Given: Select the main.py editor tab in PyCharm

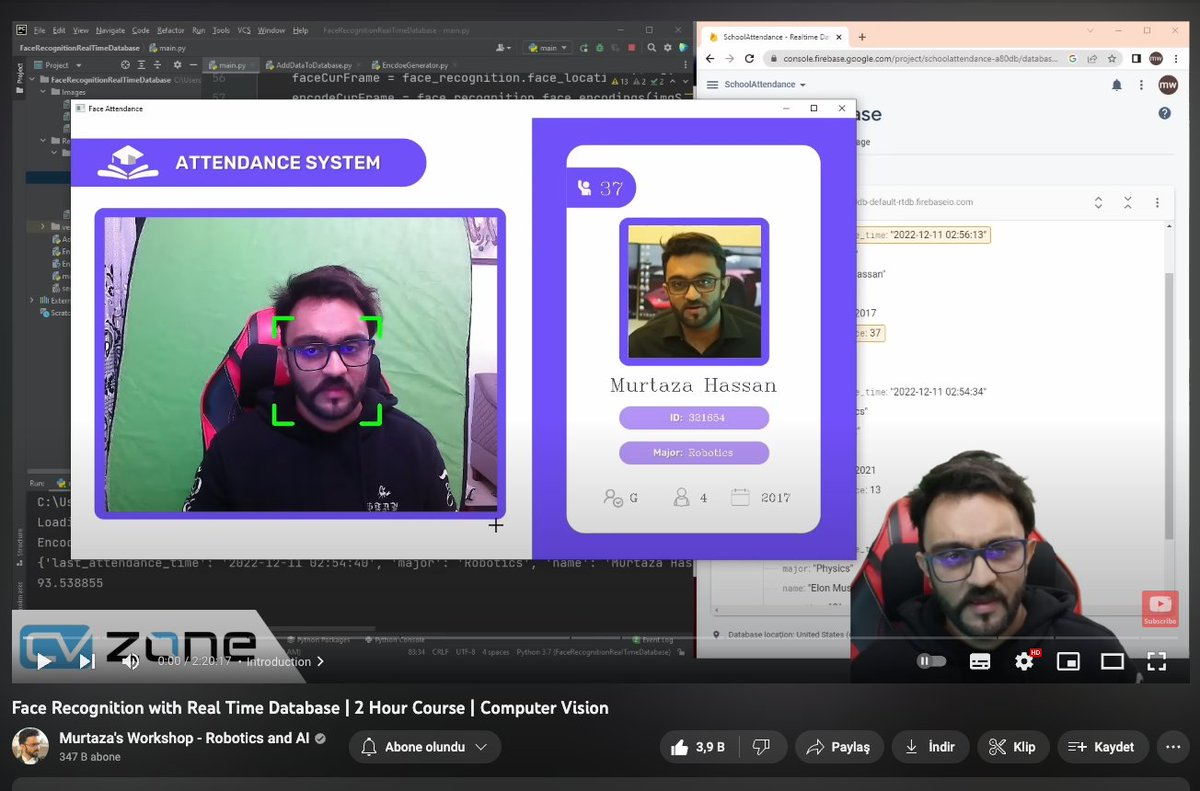Looking at the screenshot, I should click(233, 65).
